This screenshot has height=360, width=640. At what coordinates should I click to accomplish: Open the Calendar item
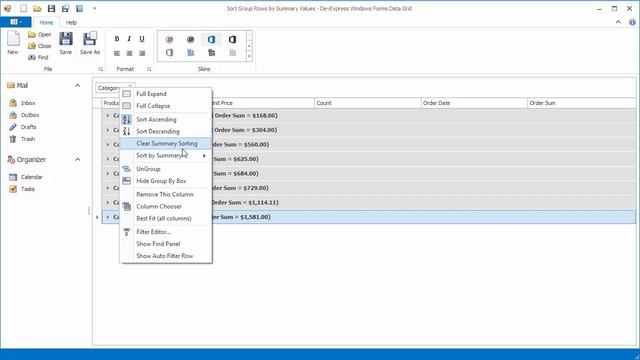coord(26,177)
